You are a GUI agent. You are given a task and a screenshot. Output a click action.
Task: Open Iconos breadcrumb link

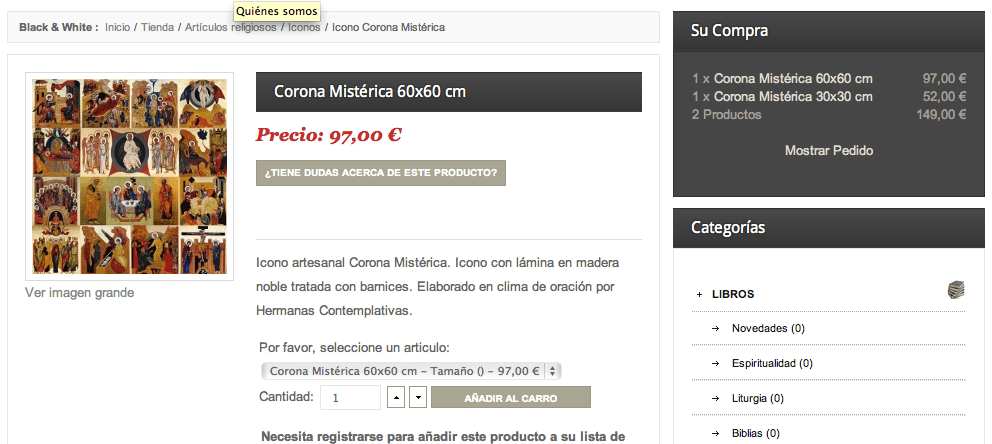point(304,27)
